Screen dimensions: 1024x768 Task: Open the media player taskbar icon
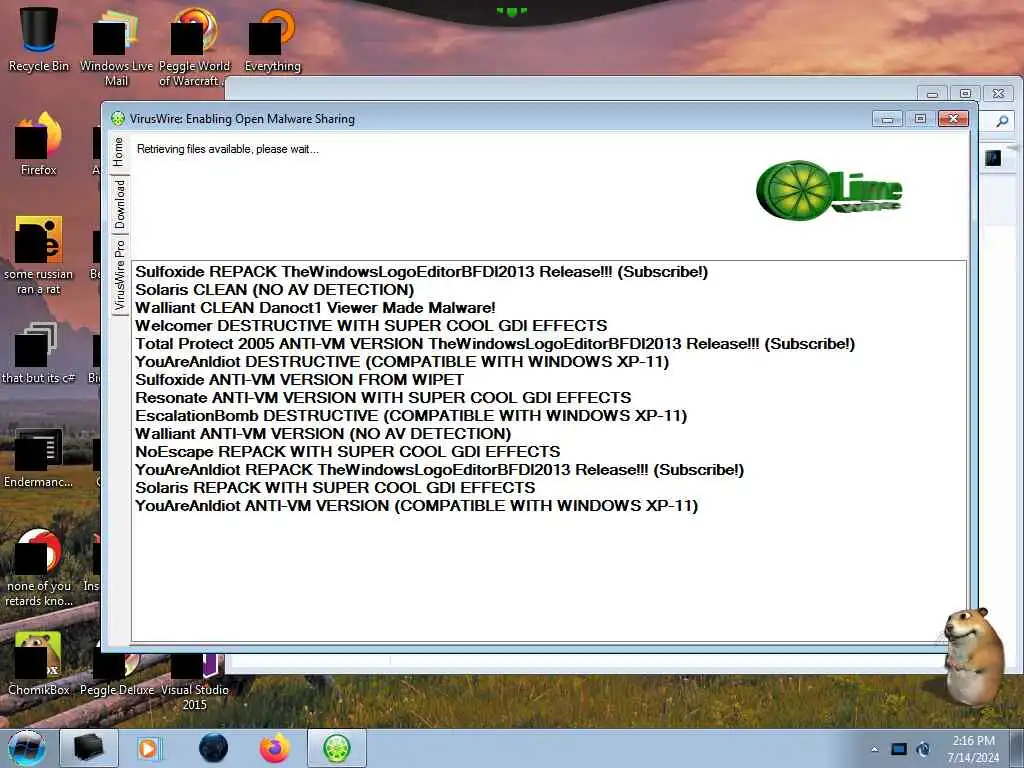149,748
